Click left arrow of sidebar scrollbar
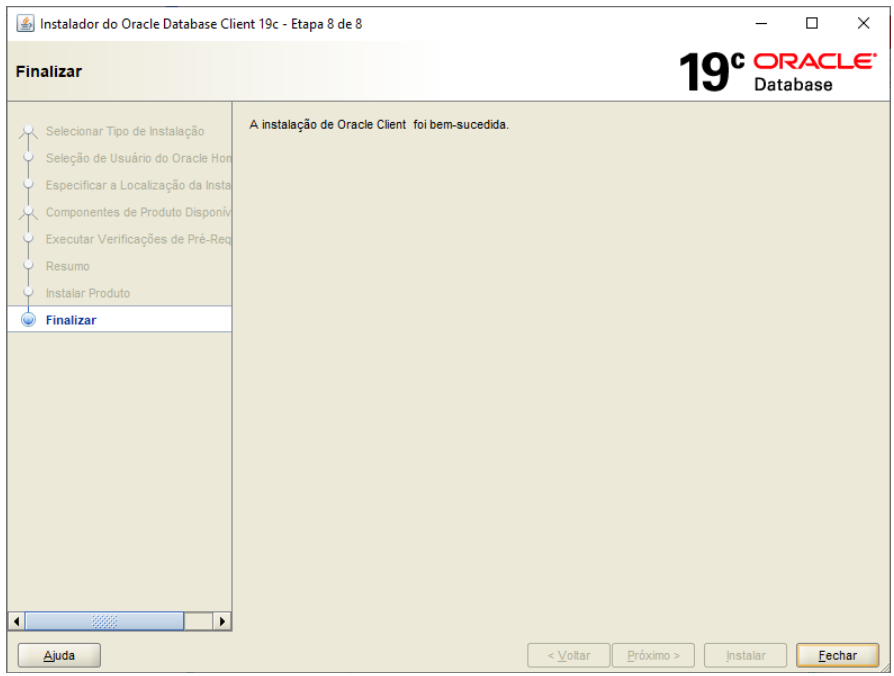Image resolution: width=894 pixels, height=676 pixels. (17, 621)
